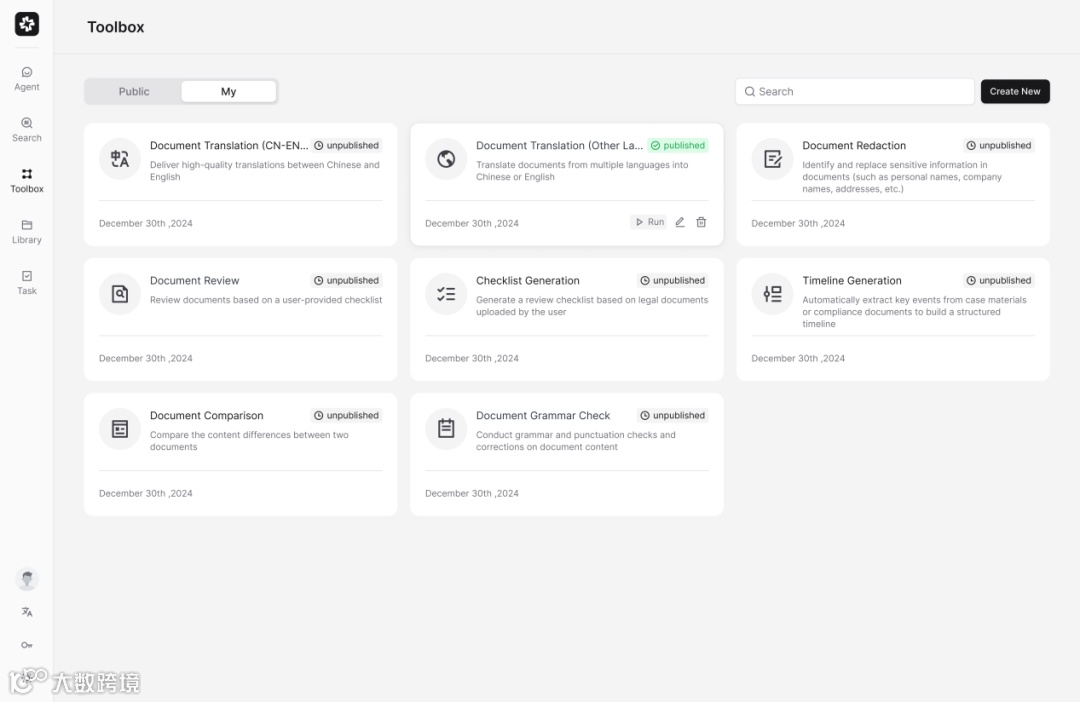Image resolution: width=1080 pixels, height=702 pixels.
Task: Select the Toolbox sidebar item
Action: pyautogui.click(x=27, y=180)
